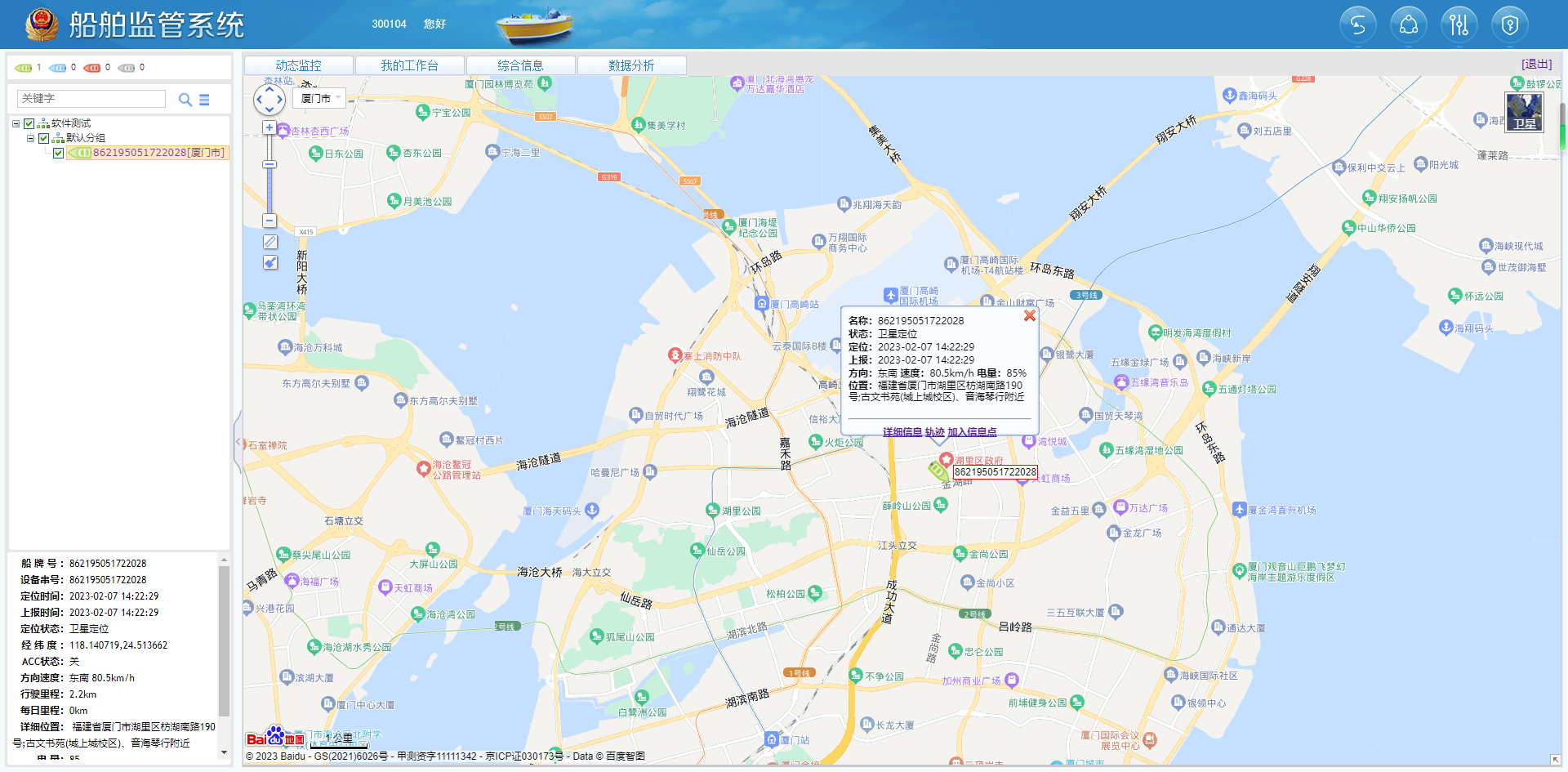Uncheck vessel 862195051722028 checkbox
The image size is (1568, 772).
click(x=59, y=153)
